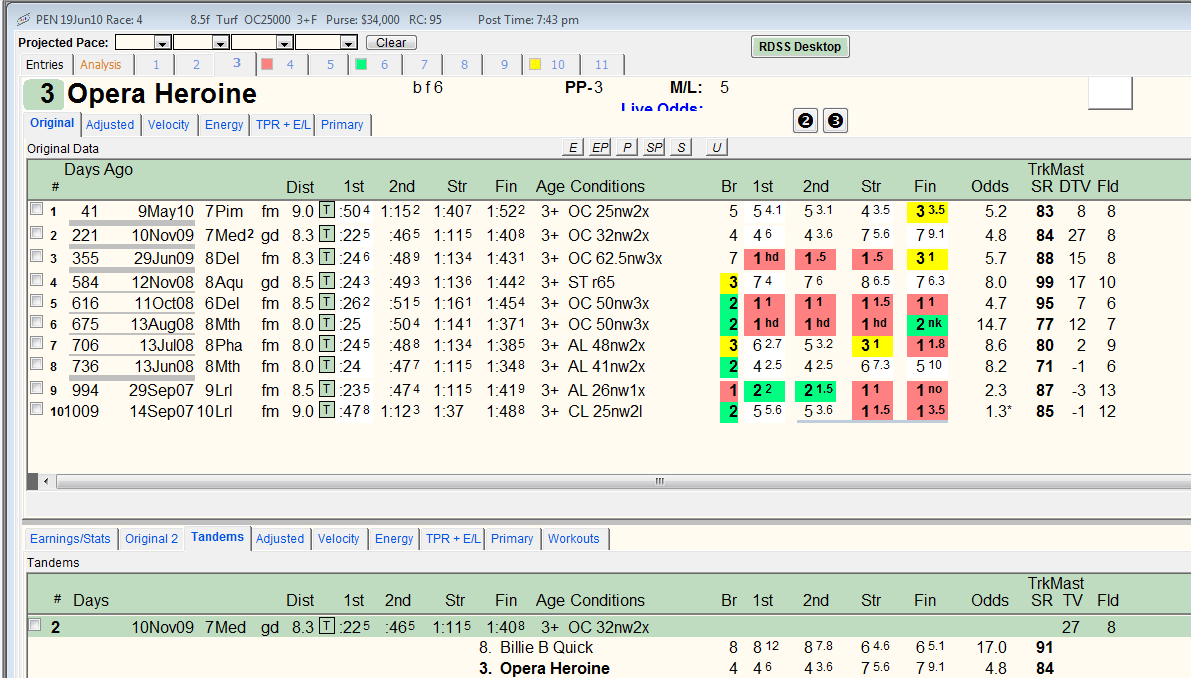Check the box for row 3 (29Jun09)
This screenshot has height=678, width=1191.
tap(36, 256)
